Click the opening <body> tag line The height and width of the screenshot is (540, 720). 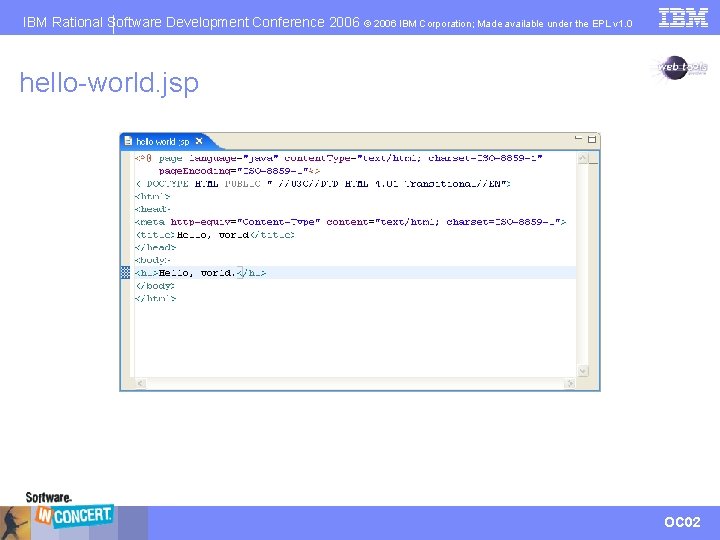pyautogui.click(x=152, y=260)
